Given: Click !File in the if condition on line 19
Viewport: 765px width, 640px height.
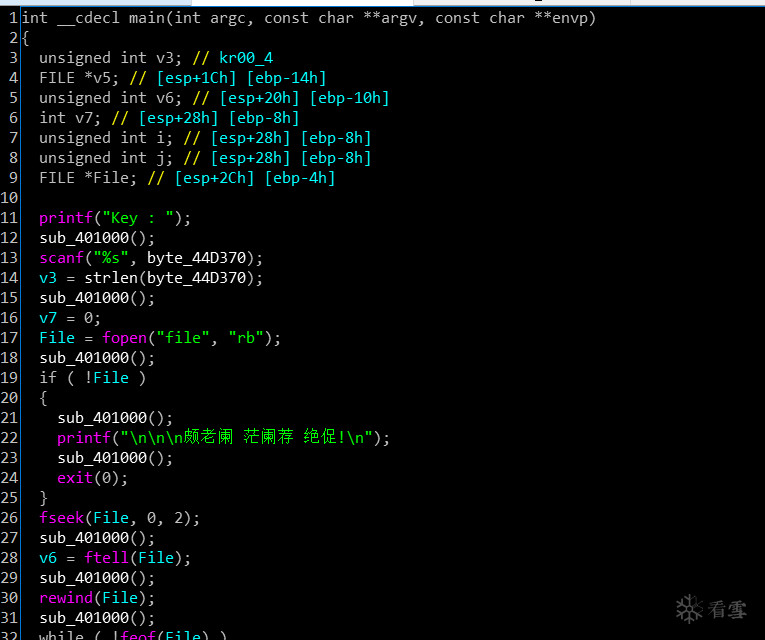Looking at the screenshot, I should [106, 378].
